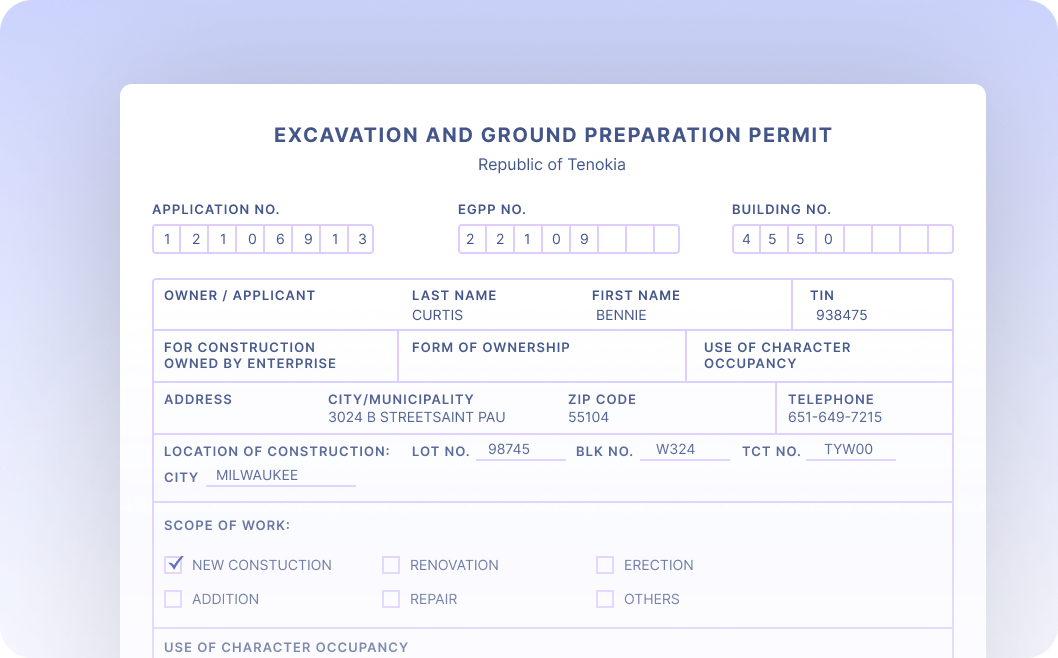1058x658 pixels.
Task: Enable the Erection checkbox
Action: click(605, 565)
